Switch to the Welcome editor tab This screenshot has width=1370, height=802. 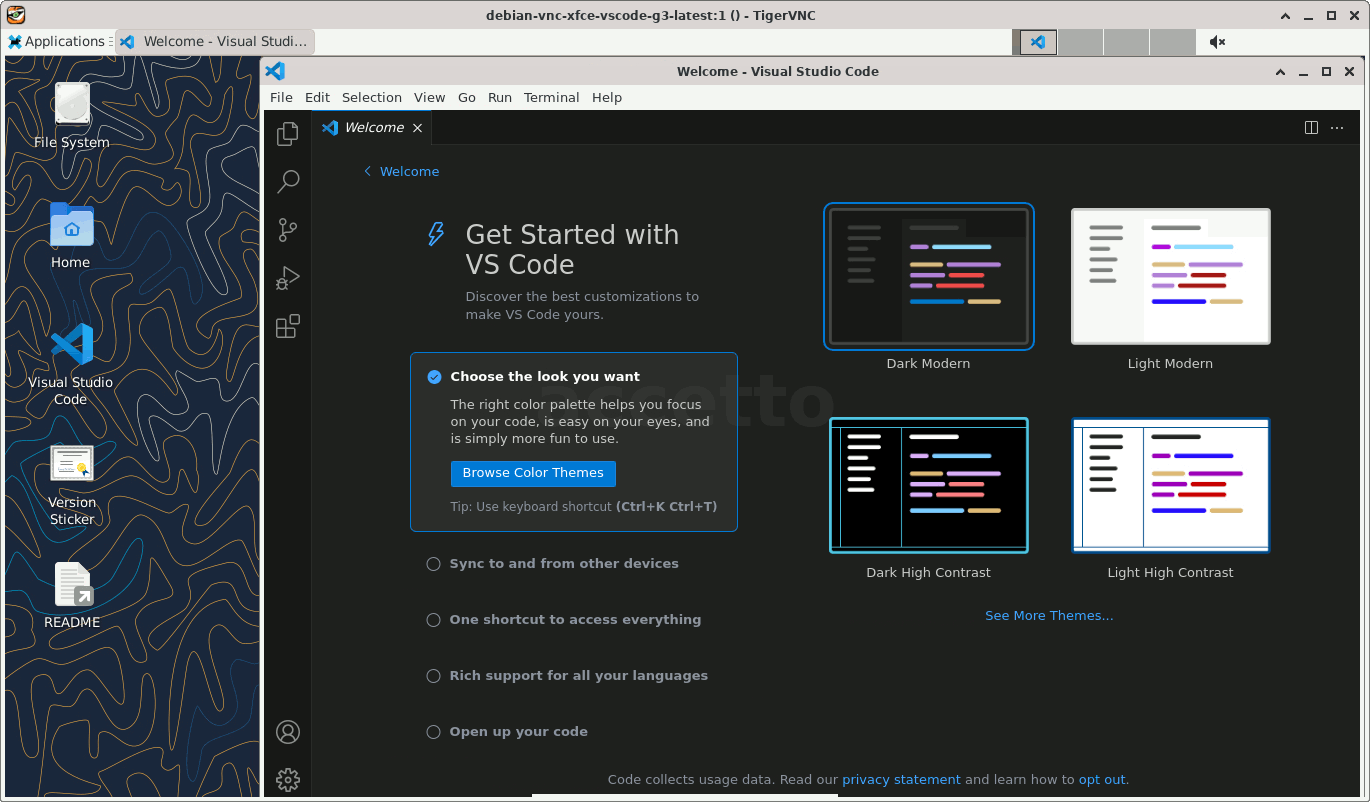point(372,128)
